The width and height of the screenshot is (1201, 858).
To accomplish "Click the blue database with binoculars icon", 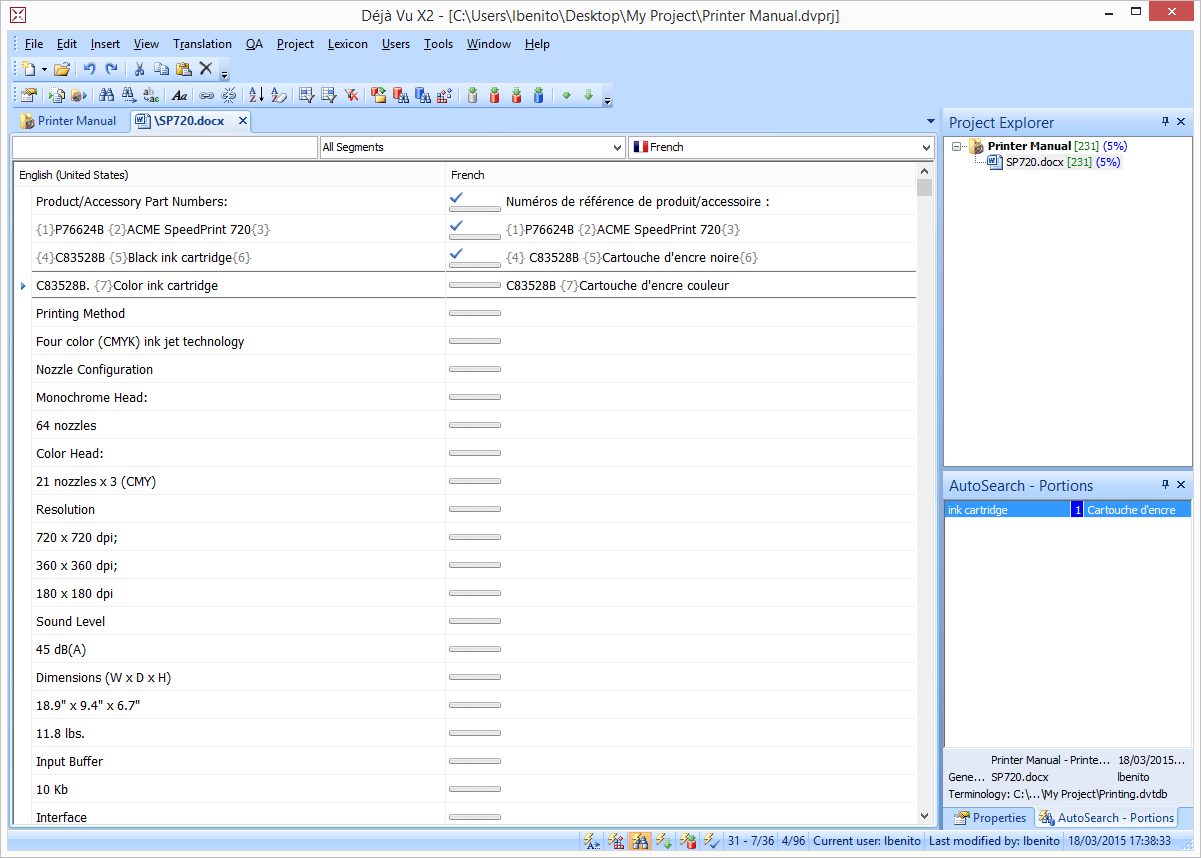I will tap(423, 95).
